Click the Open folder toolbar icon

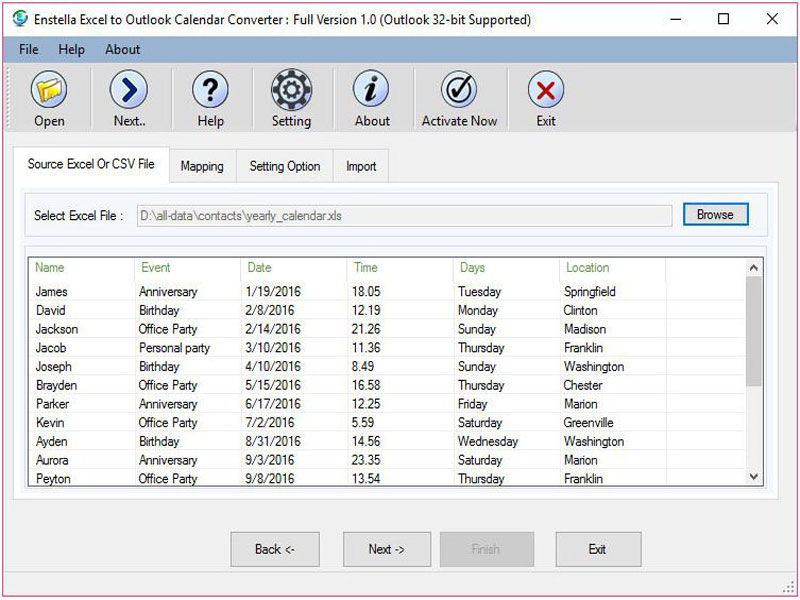click(x=48, y=92)
